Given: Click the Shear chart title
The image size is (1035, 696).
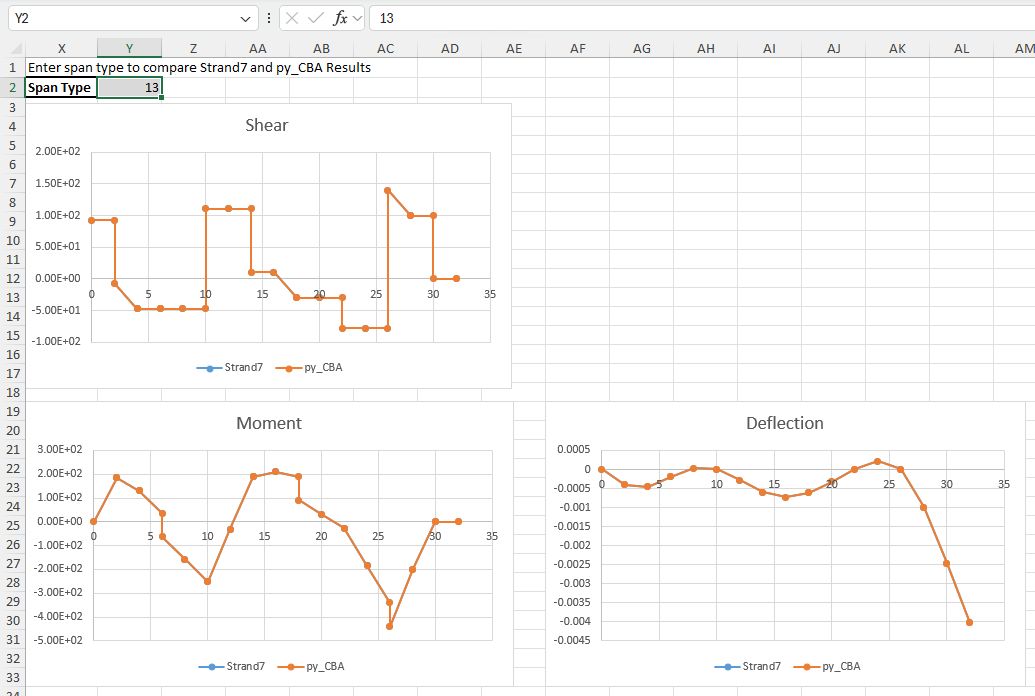Looking at the screenshot, I should click(267, 125).
